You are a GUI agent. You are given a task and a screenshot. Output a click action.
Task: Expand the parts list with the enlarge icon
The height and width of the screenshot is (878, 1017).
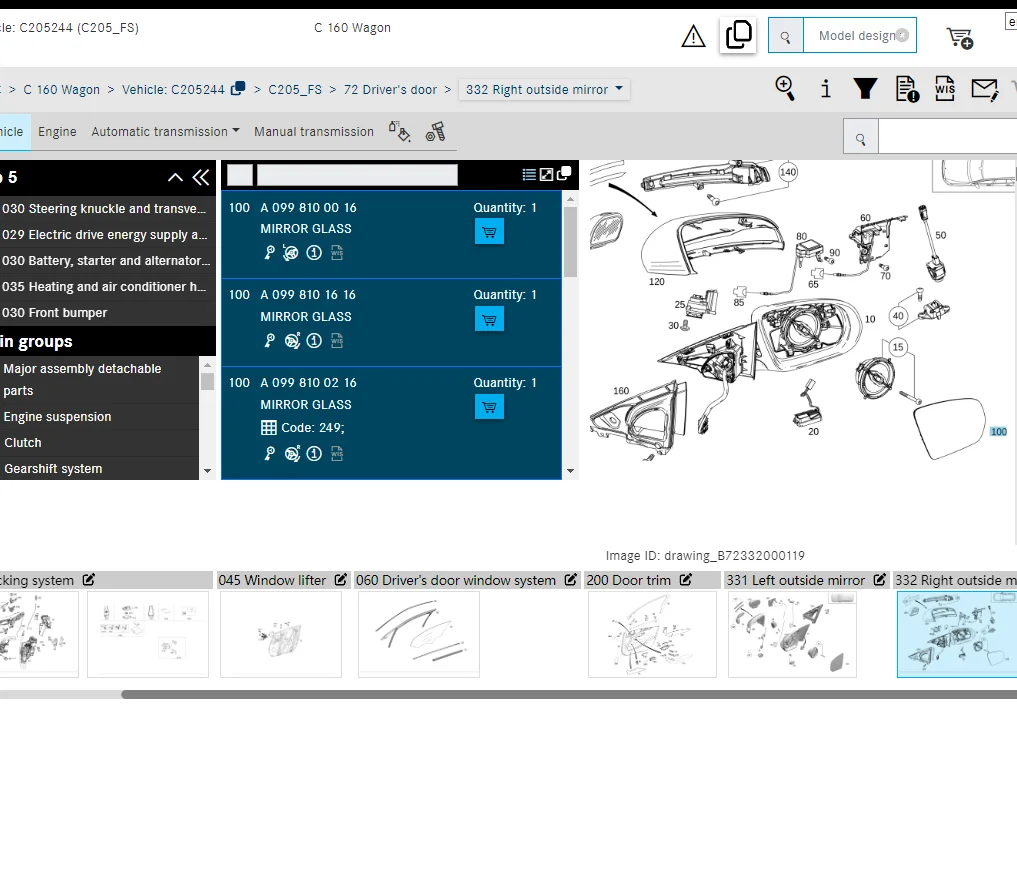click(547, 174)
